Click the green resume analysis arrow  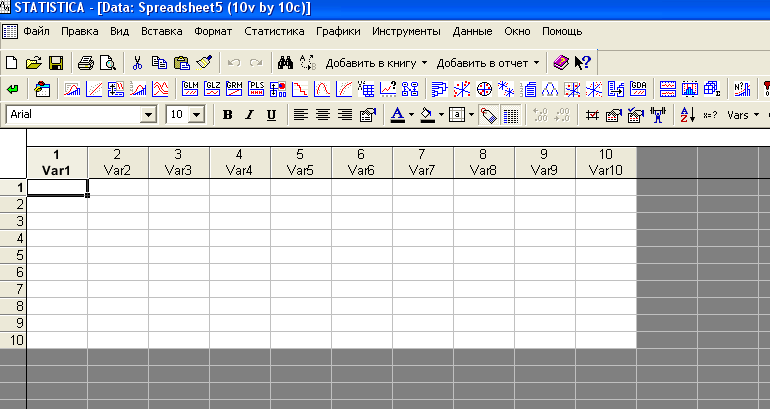(x=12, y=89)
